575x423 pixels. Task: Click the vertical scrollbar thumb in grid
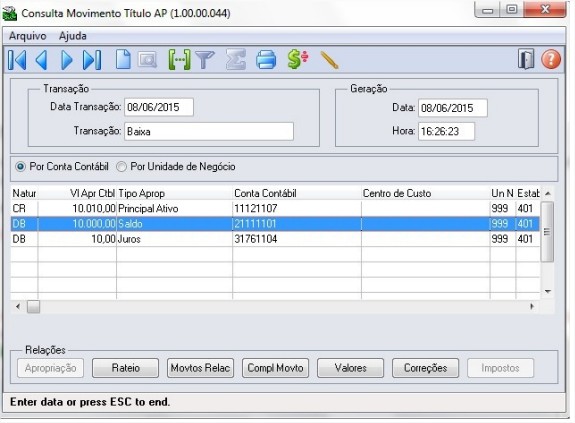547,231
